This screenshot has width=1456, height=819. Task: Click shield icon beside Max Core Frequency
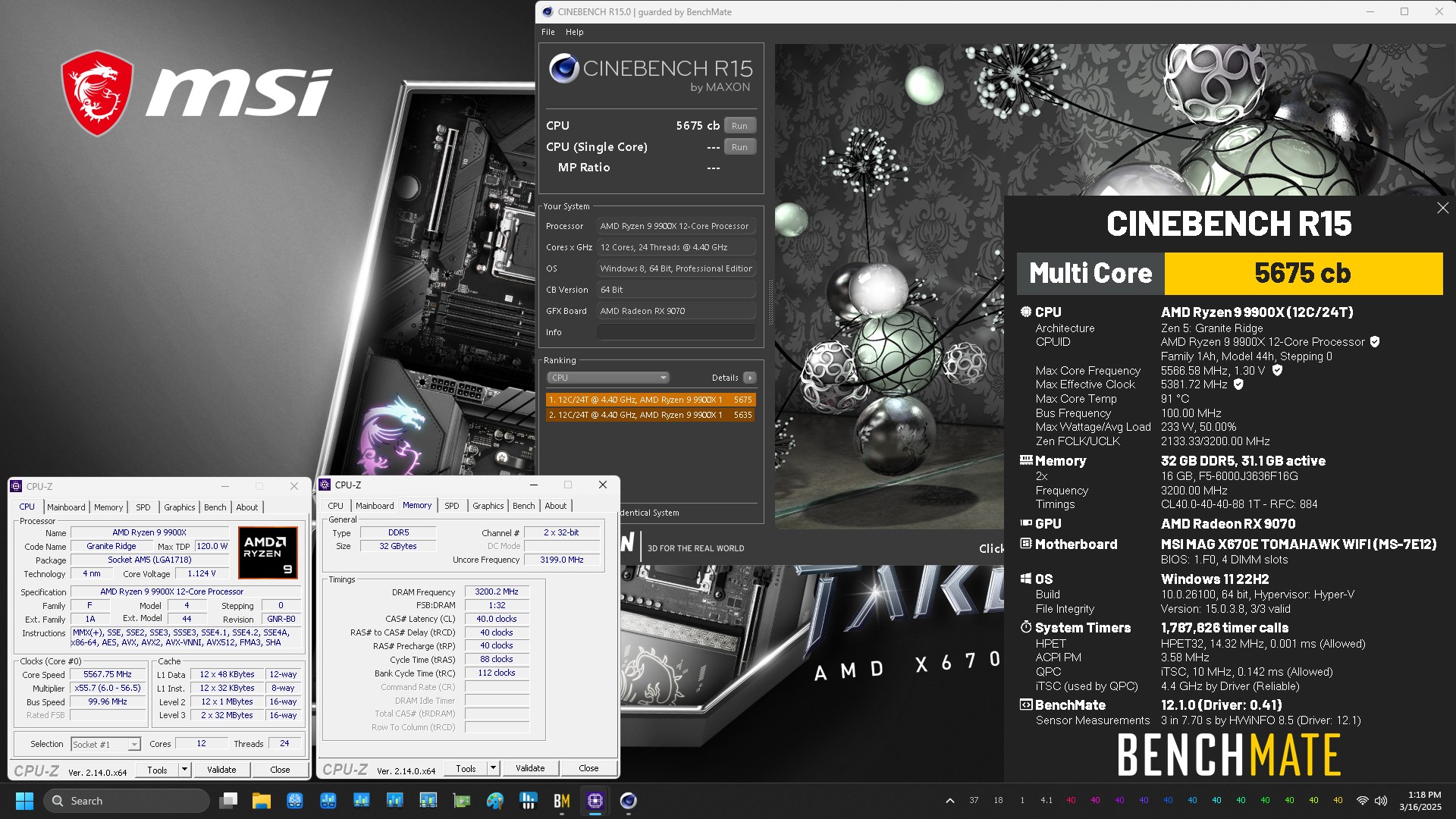1277,370
